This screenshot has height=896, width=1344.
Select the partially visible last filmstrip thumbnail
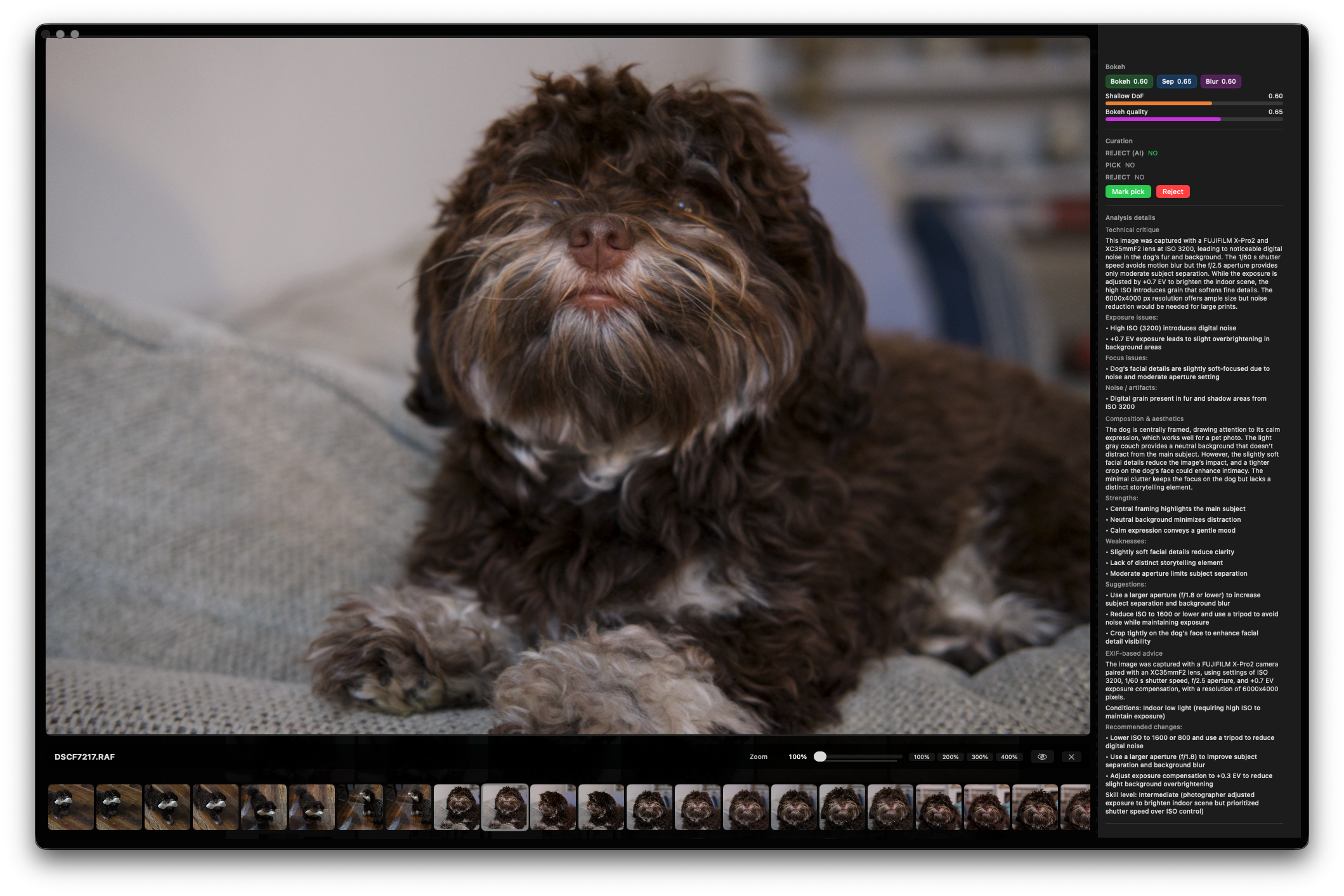tap(1076, 807)
